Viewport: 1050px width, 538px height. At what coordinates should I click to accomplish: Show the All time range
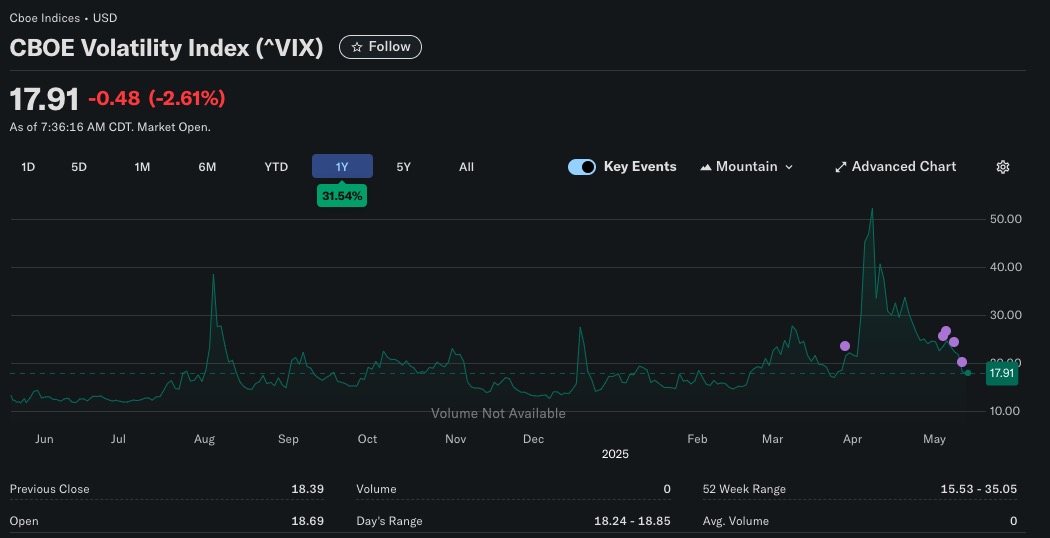467,167
